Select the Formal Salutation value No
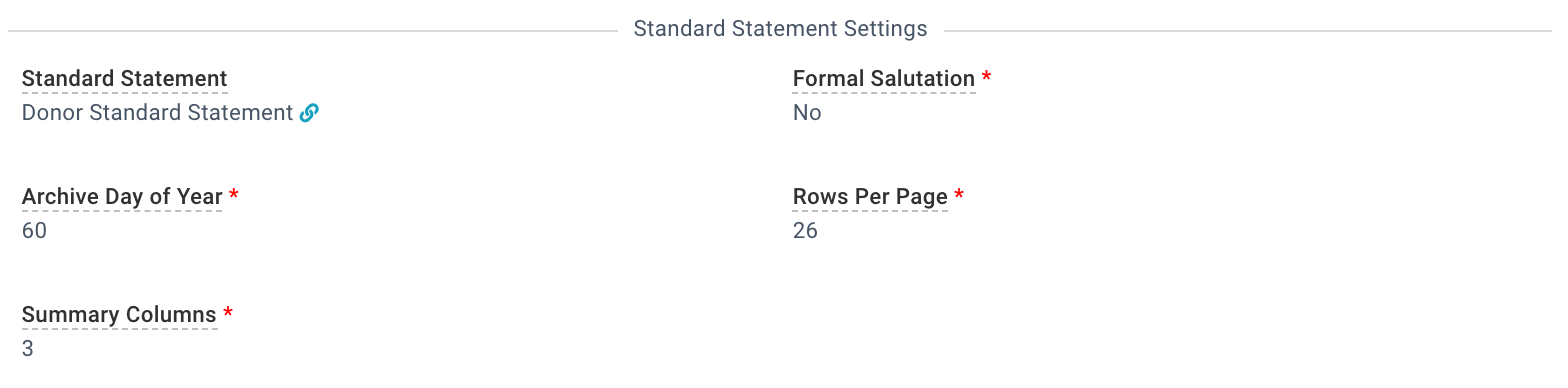1568x388 pixels. pos(807,113)
